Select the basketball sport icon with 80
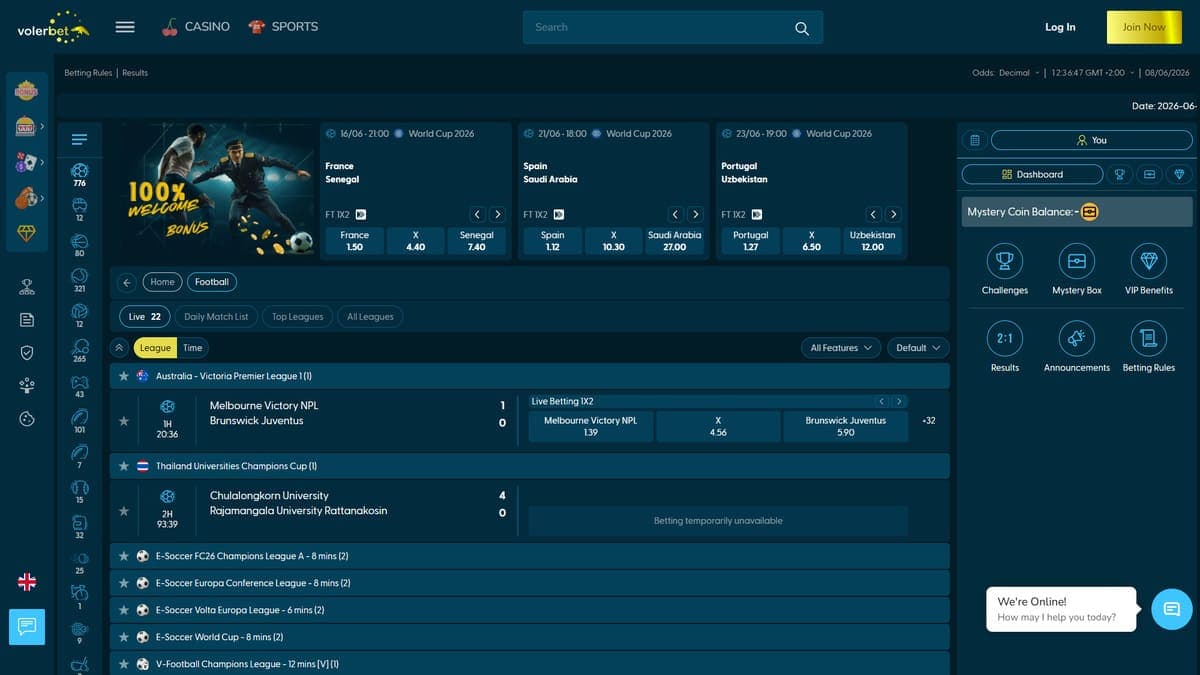 pyautogui.click(x=80, y=246)
